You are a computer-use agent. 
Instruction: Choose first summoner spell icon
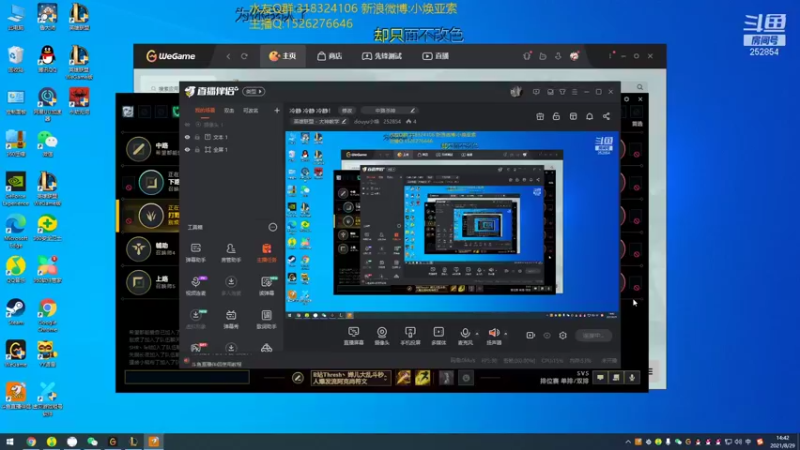[403, 378]
